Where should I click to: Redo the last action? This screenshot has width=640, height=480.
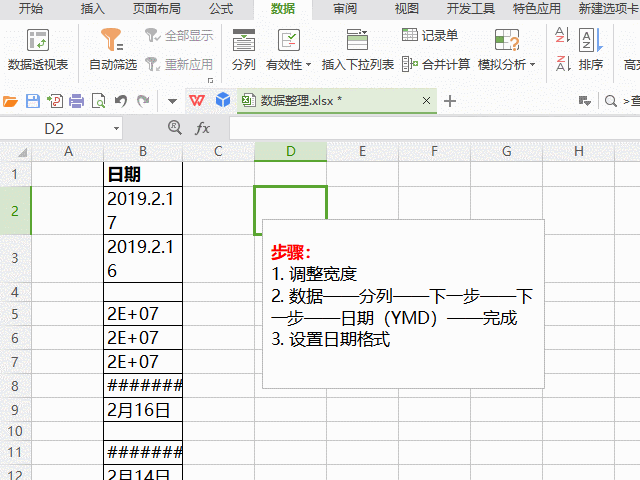143,101
